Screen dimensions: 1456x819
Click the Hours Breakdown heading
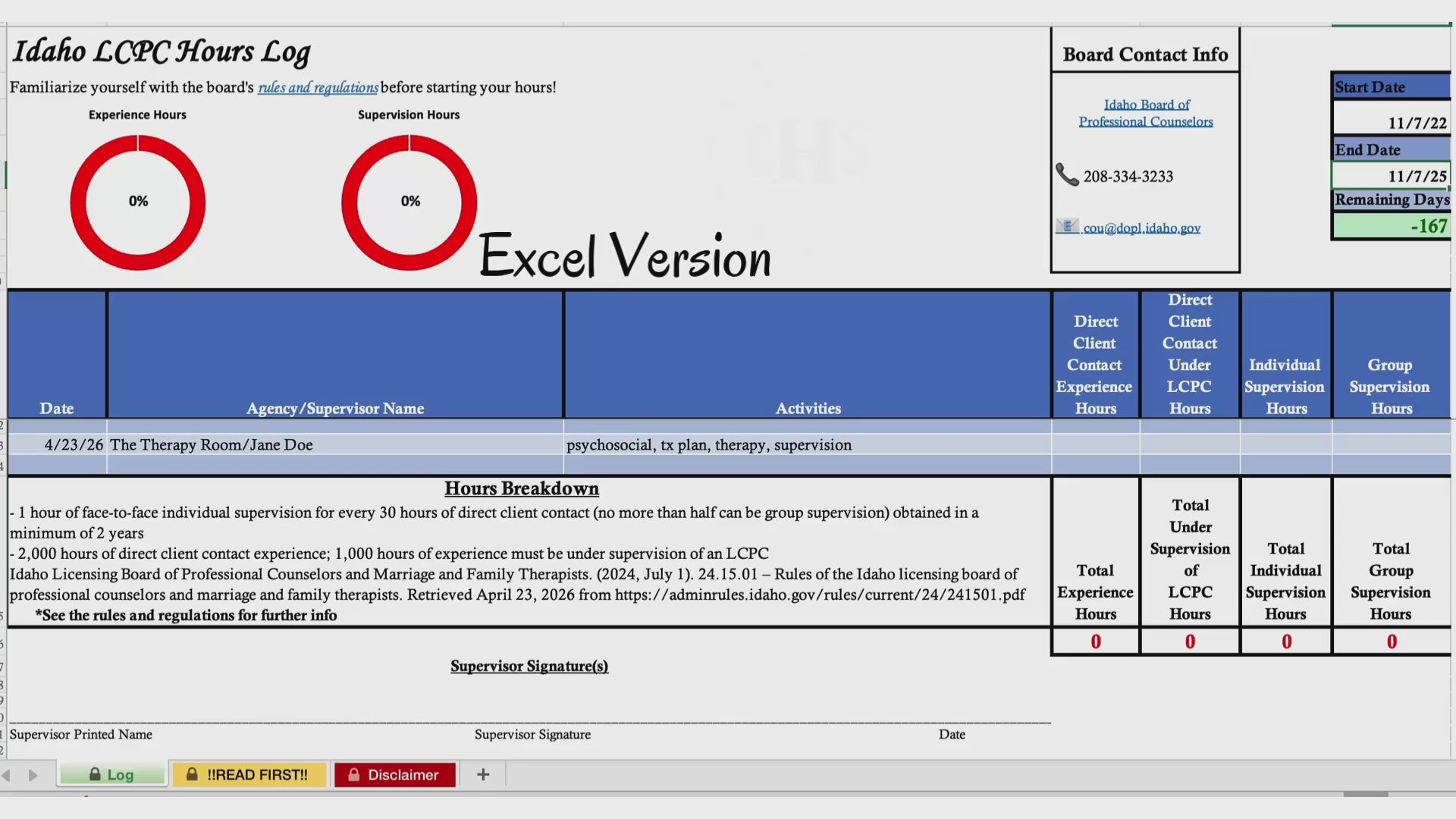point(522,488)
